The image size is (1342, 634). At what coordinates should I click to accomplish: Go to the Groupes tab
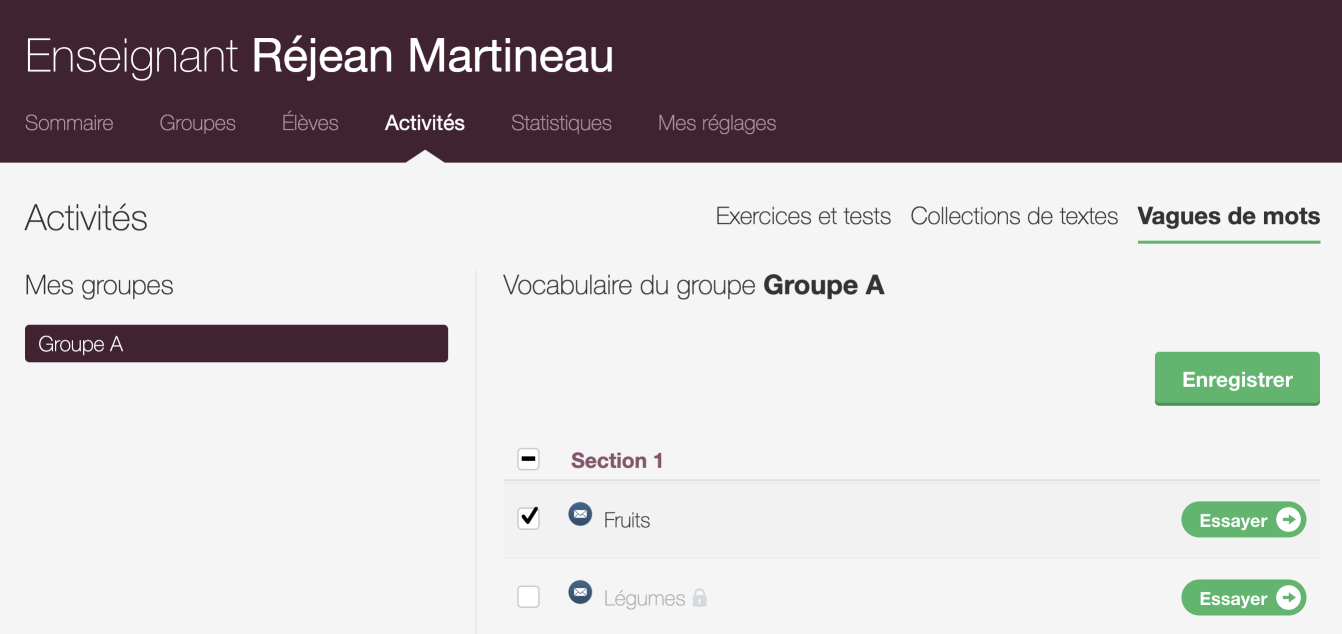coord(198,123)
